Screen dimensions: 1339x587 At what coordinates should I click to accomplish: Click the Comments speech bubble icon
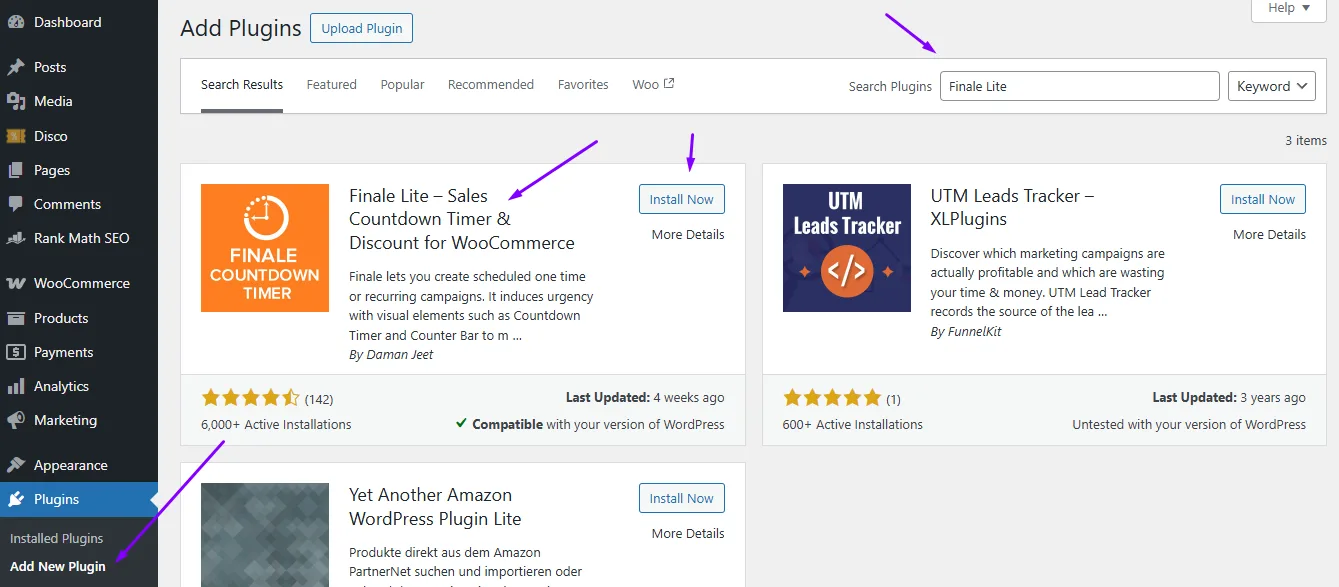[x=16, y=204]
